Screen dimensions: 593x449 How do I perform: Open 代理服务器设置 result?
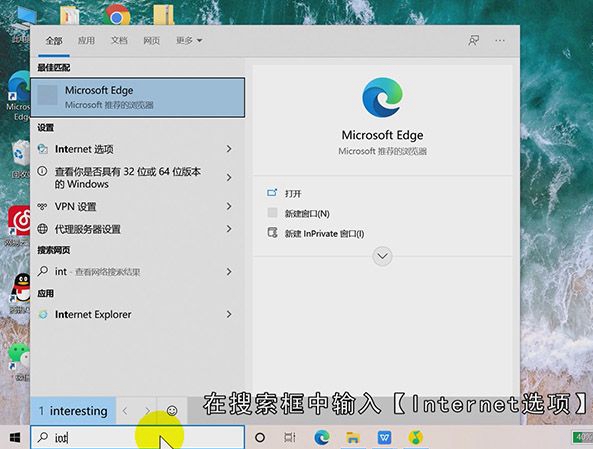138,229
